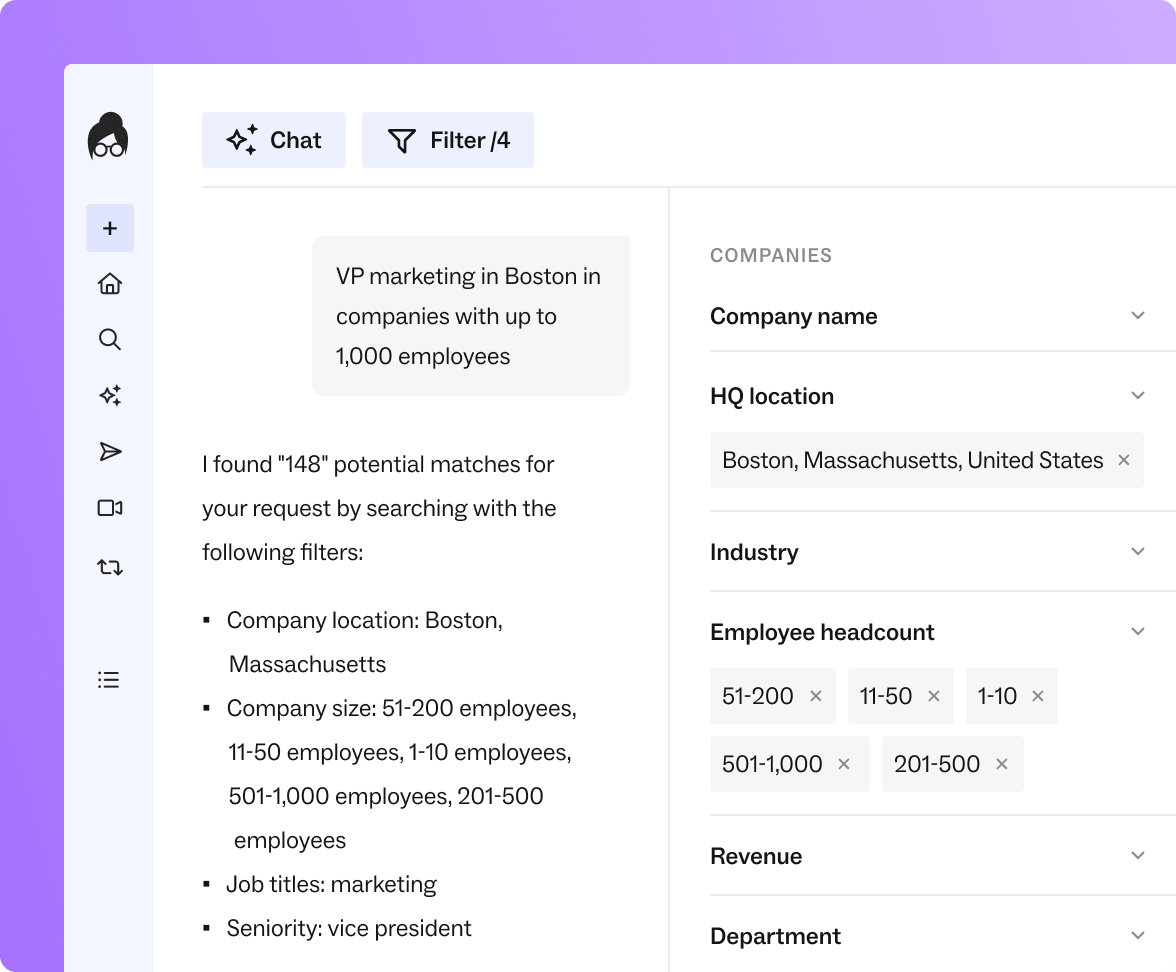Click the paper plane send icon
This screenshot has height=972, width=1176.
coord(110,452)
